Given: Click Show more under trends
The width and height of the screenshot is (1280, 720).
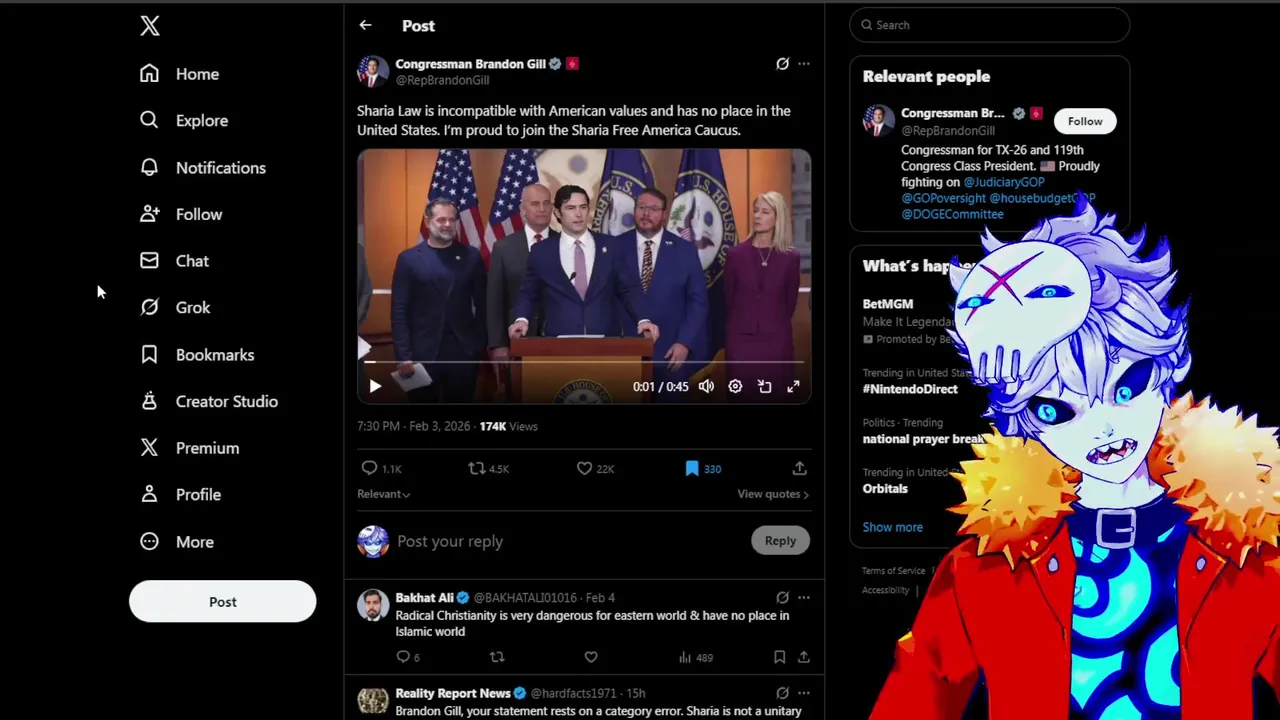Looking at the screenshot, I should 893,527.
